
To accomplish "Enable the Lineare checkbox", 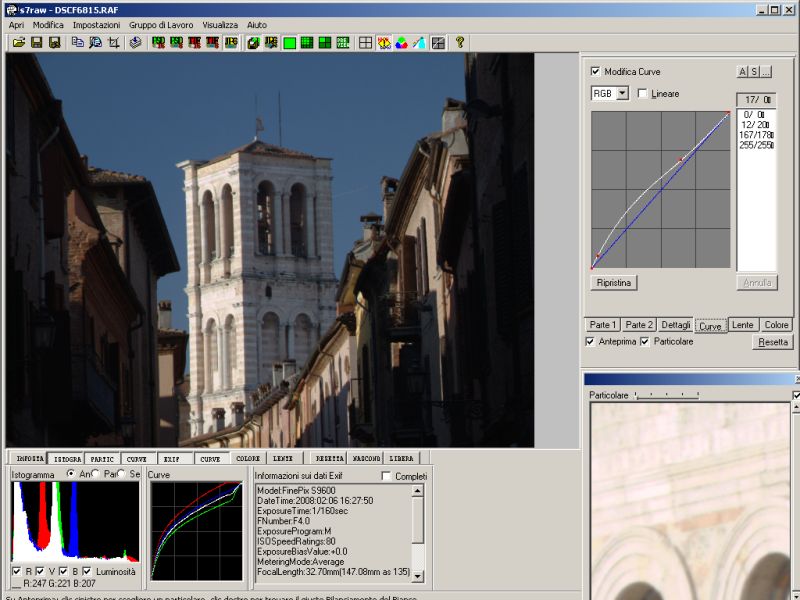I will click(642, 93).
